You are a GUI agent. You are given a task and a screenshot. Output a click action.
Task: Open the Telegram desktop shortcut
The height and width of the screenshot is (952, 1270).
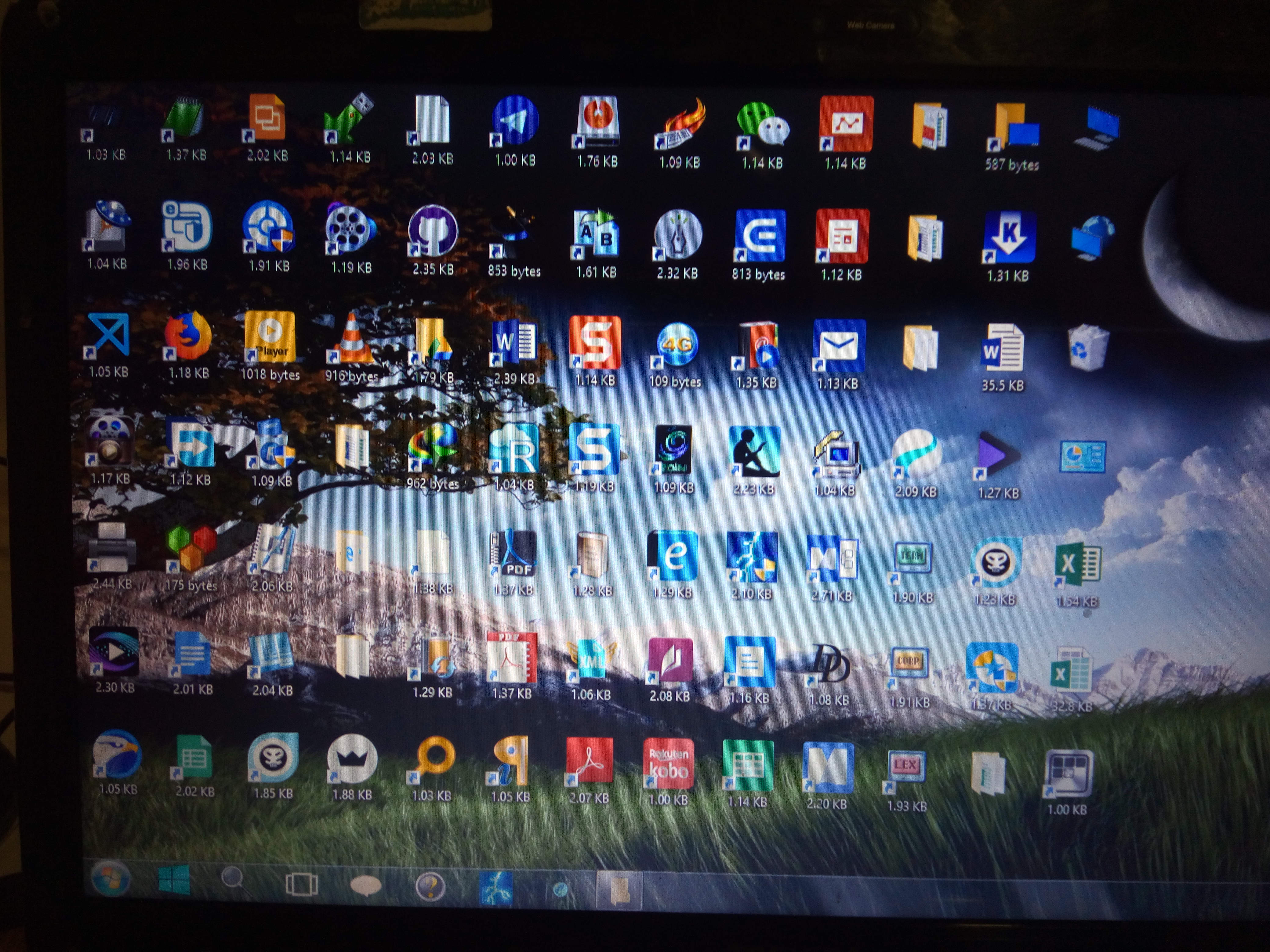tap(515, 121)
